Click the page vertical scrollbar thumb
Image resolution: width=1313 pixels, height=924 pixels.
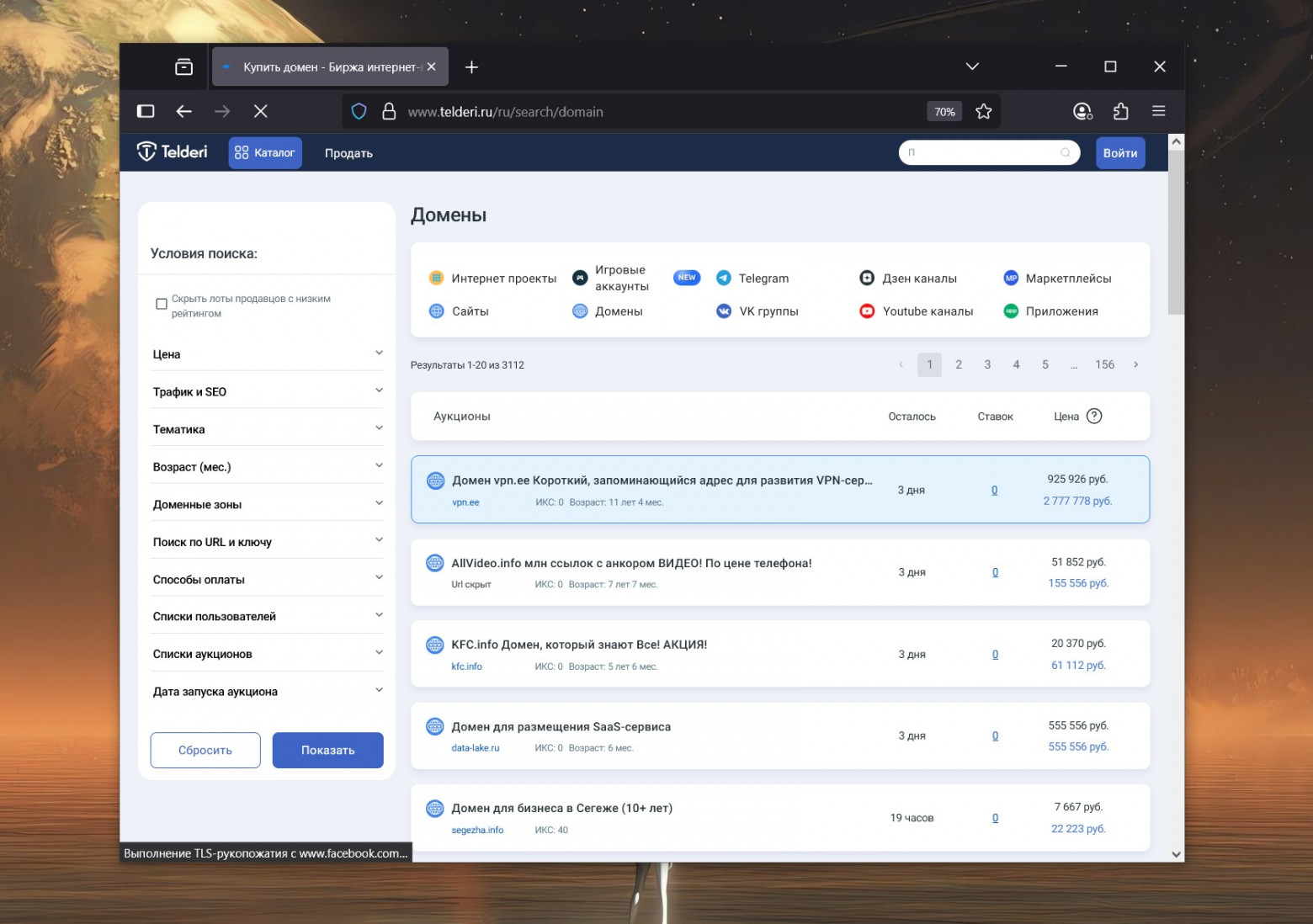1176,233
